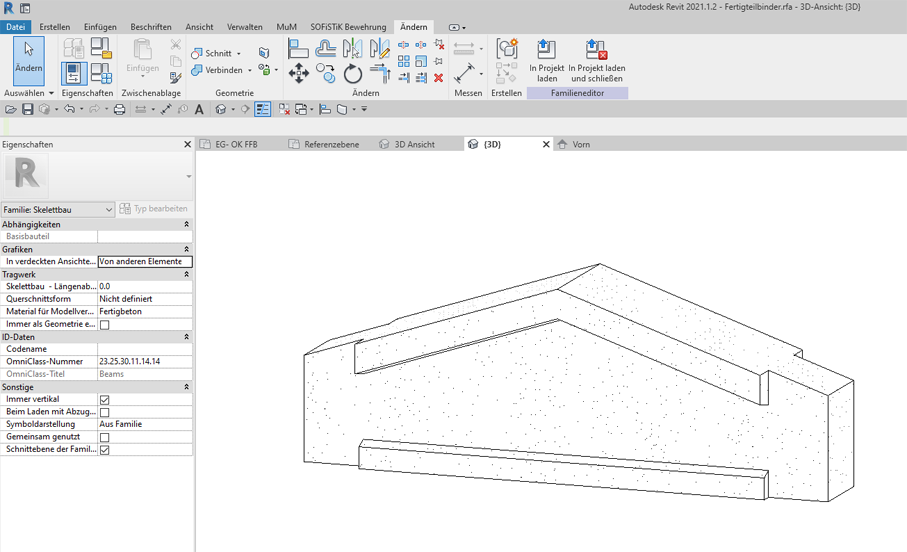
Task: Click the OmniClass-Nummer value field
Action: click(144, 362)
